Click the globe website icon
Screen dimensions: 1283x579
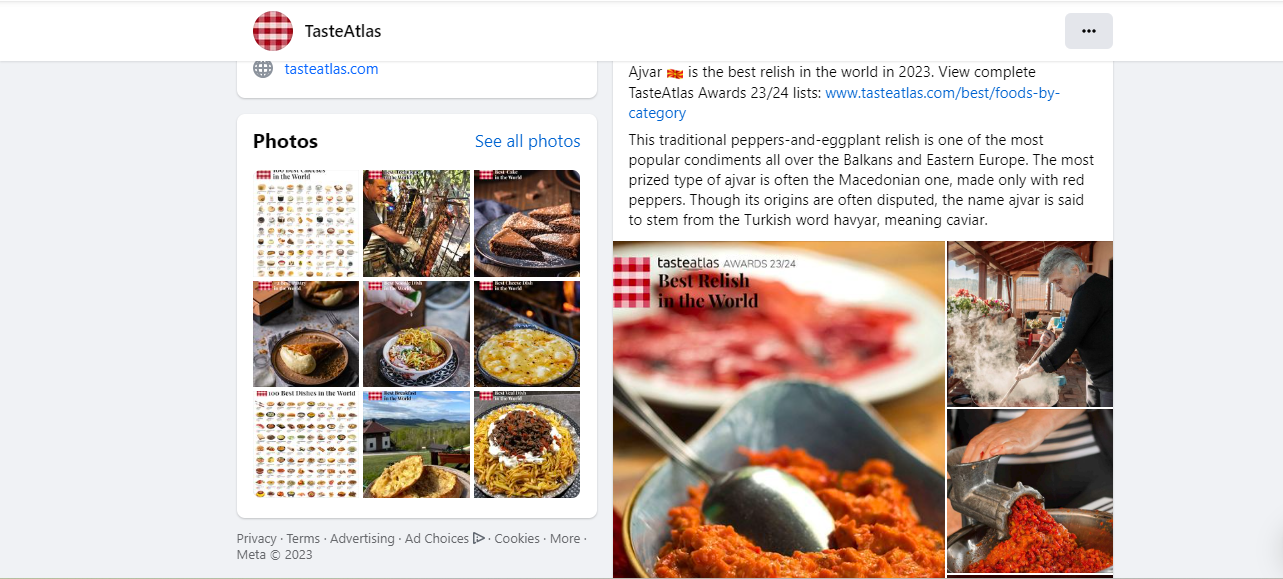[263, 69]
